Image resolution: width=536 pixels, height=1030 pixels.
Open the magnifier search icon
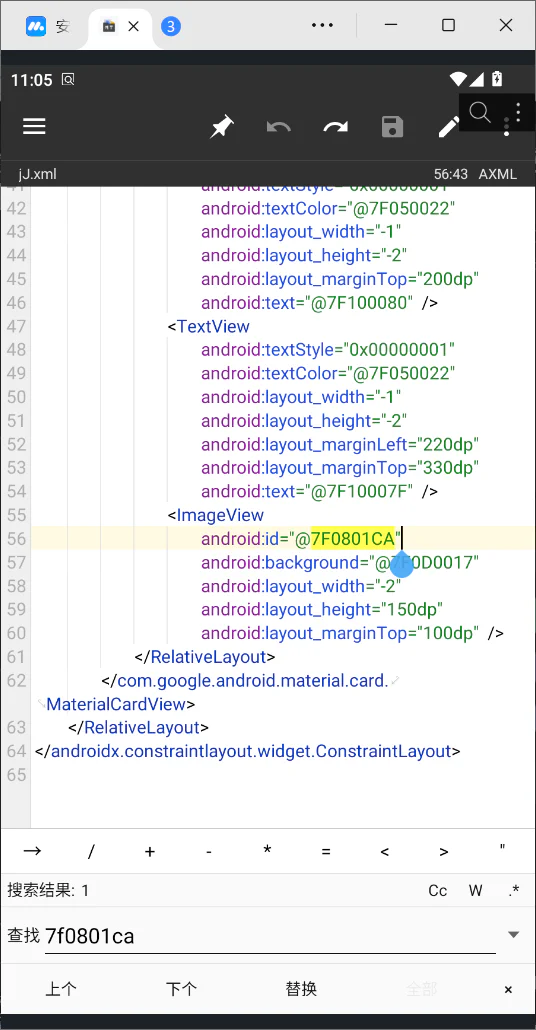click(x=480, y=113)
